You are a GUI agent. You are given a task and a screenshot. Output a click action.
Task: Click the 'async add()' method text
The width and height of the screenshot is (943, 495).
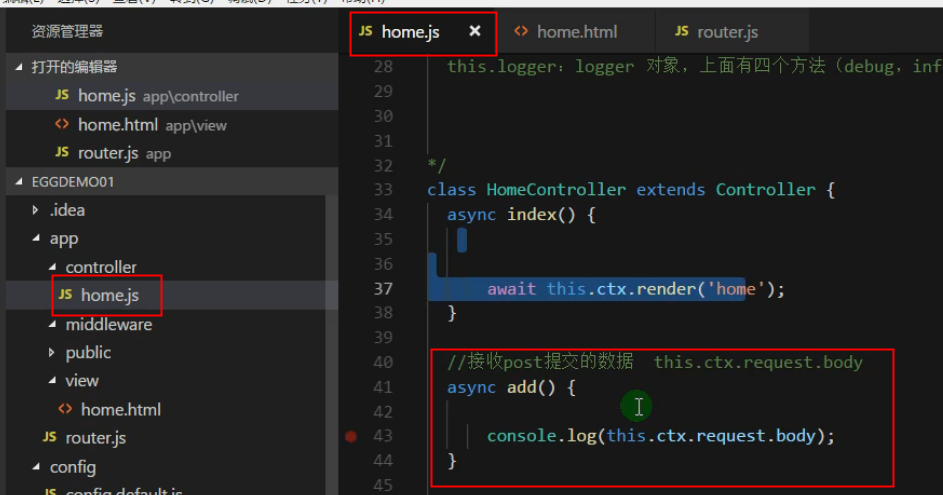511,387
